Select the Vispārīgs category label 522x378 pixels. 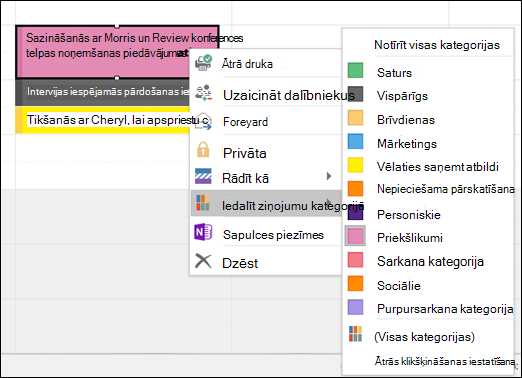click(x=402, y=96)
